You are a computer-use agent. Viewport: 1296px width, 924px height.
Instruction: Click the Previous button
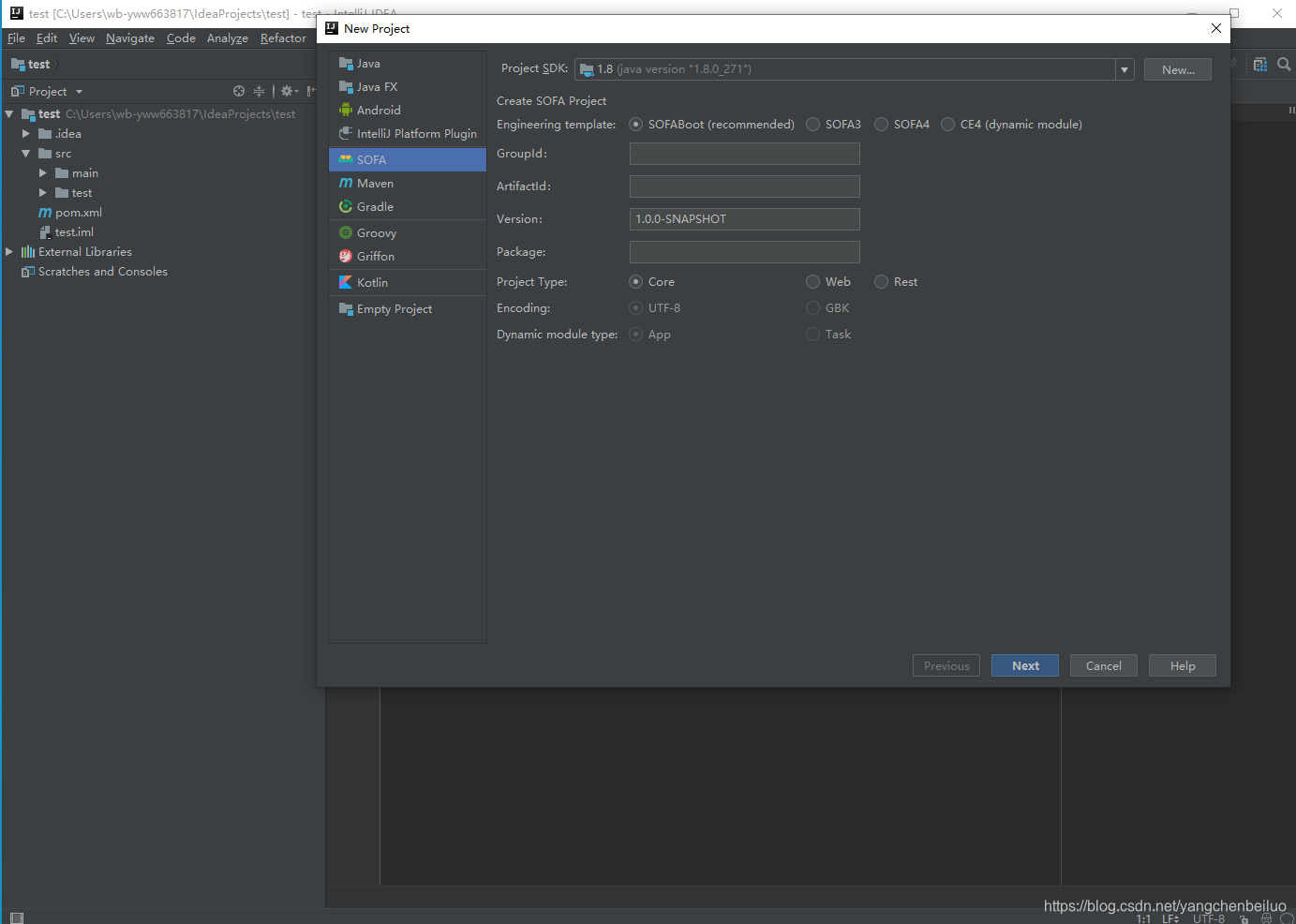coord(946,665)
